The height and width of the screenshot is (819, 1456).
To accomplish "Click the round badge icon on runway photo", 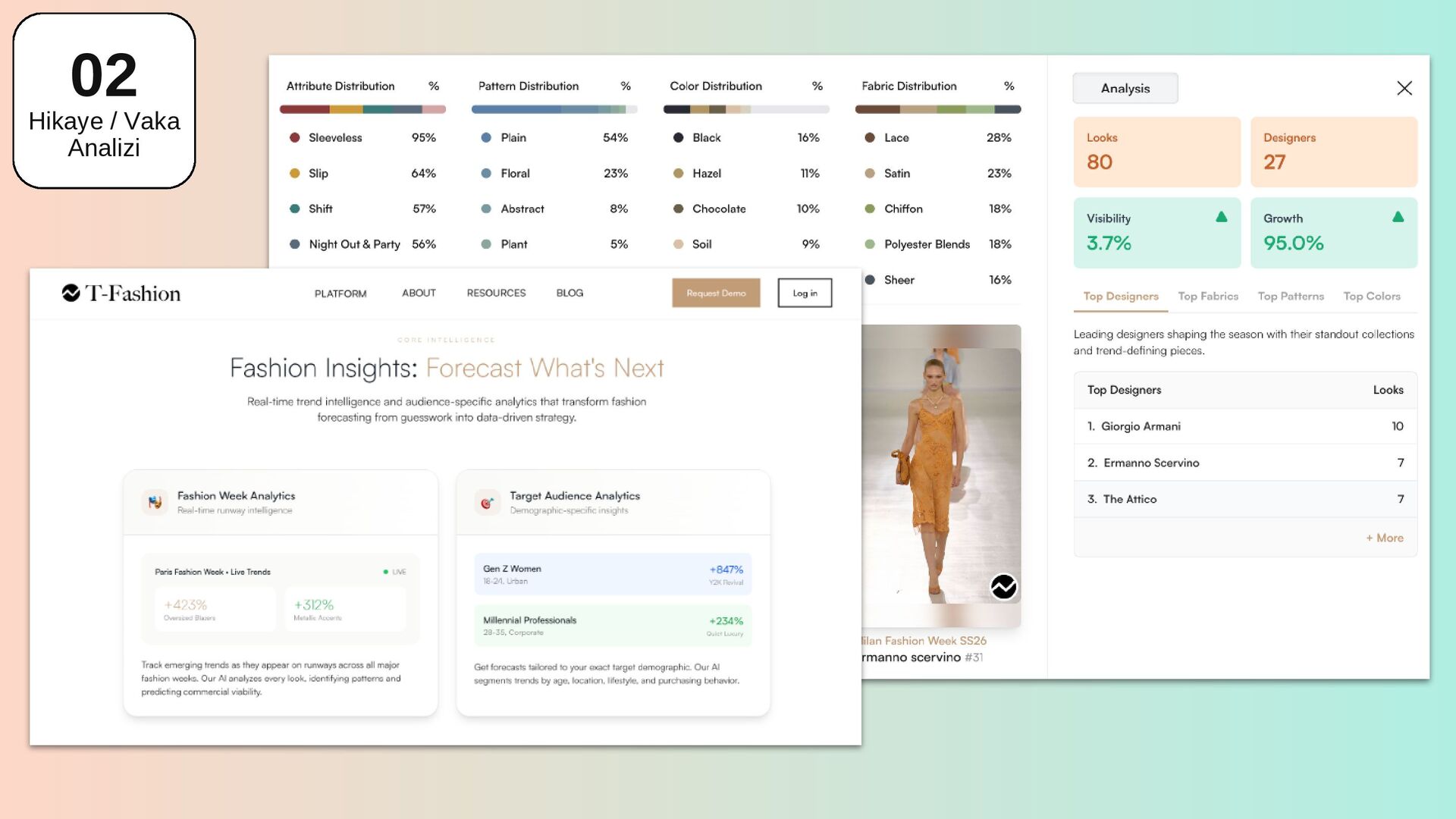I will pyautogui.click(x=1003, y=586).
